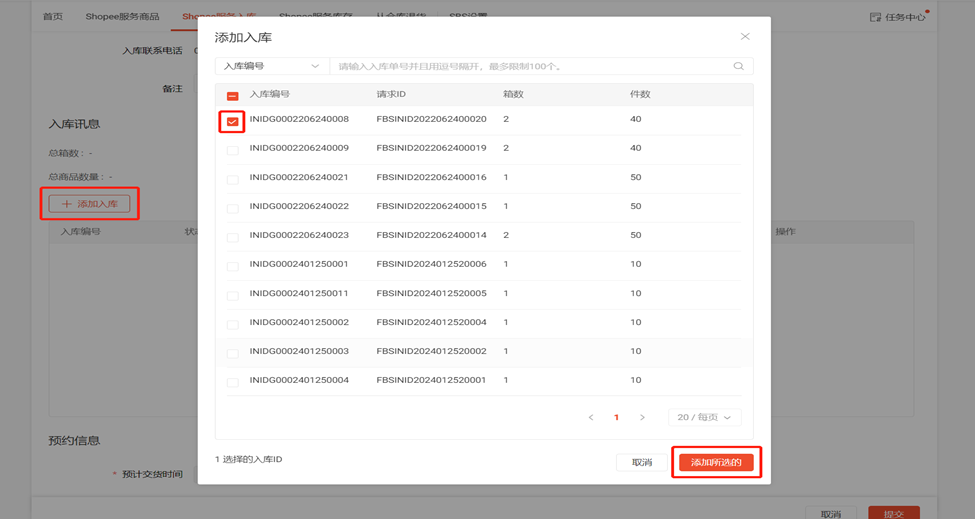The image size is (975, 519).
Task: Close the 添加入库 dialog with X
Action: (745, 37)
